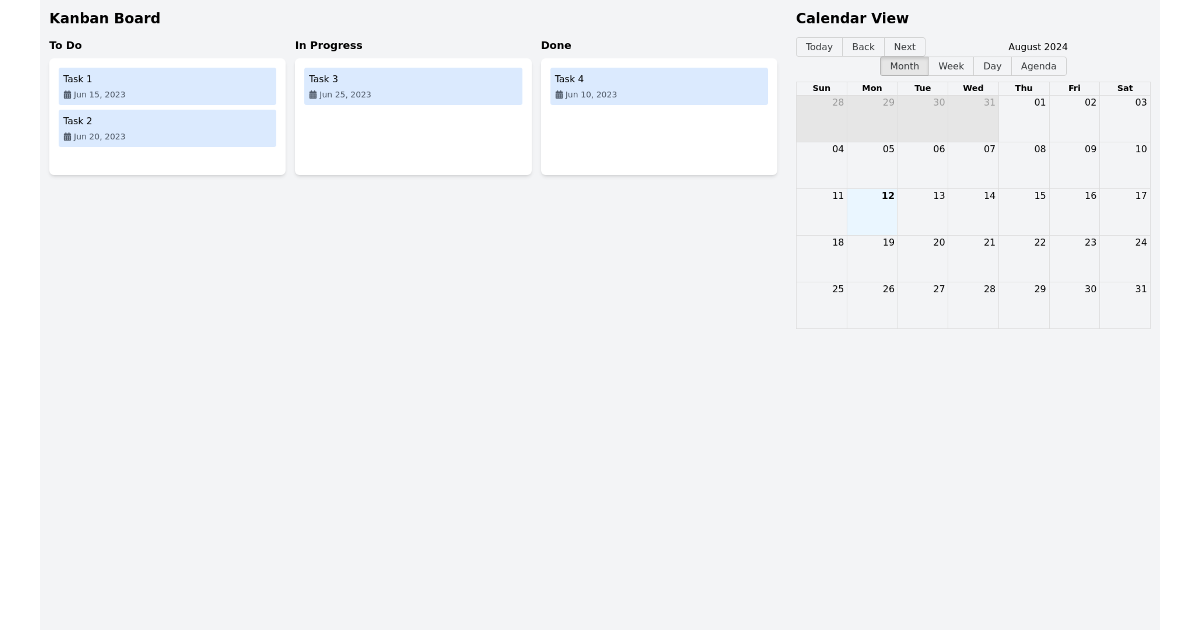Click the Today button
The height and width of the screenshot is (630, 1200).
818,46
